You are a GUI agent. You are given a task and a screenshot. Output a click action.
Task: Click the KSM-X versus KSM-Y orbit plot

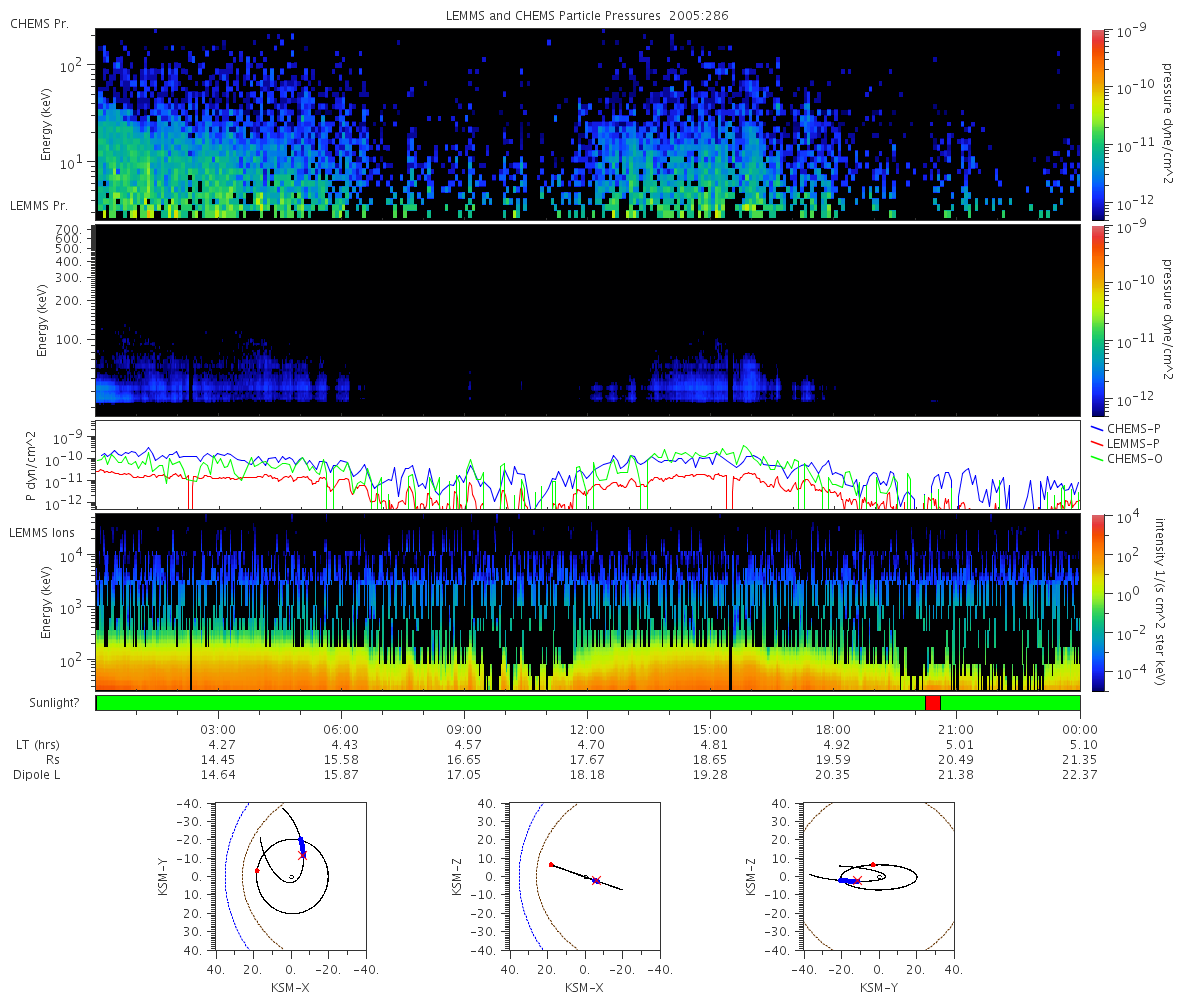(x=292, y=875)
